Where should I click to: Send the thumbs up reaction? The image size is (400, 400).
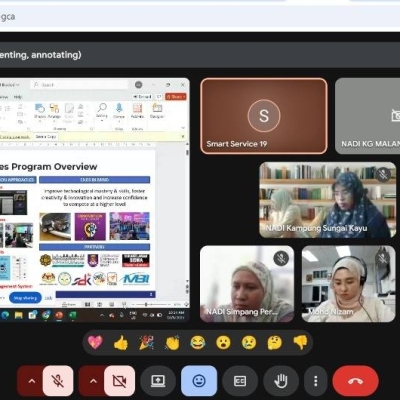point(121,342)
